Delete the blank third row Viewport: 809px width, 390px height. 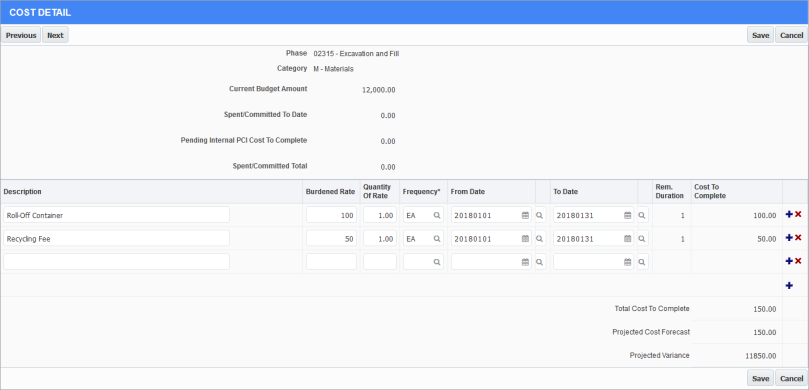[x=798, y=261]
